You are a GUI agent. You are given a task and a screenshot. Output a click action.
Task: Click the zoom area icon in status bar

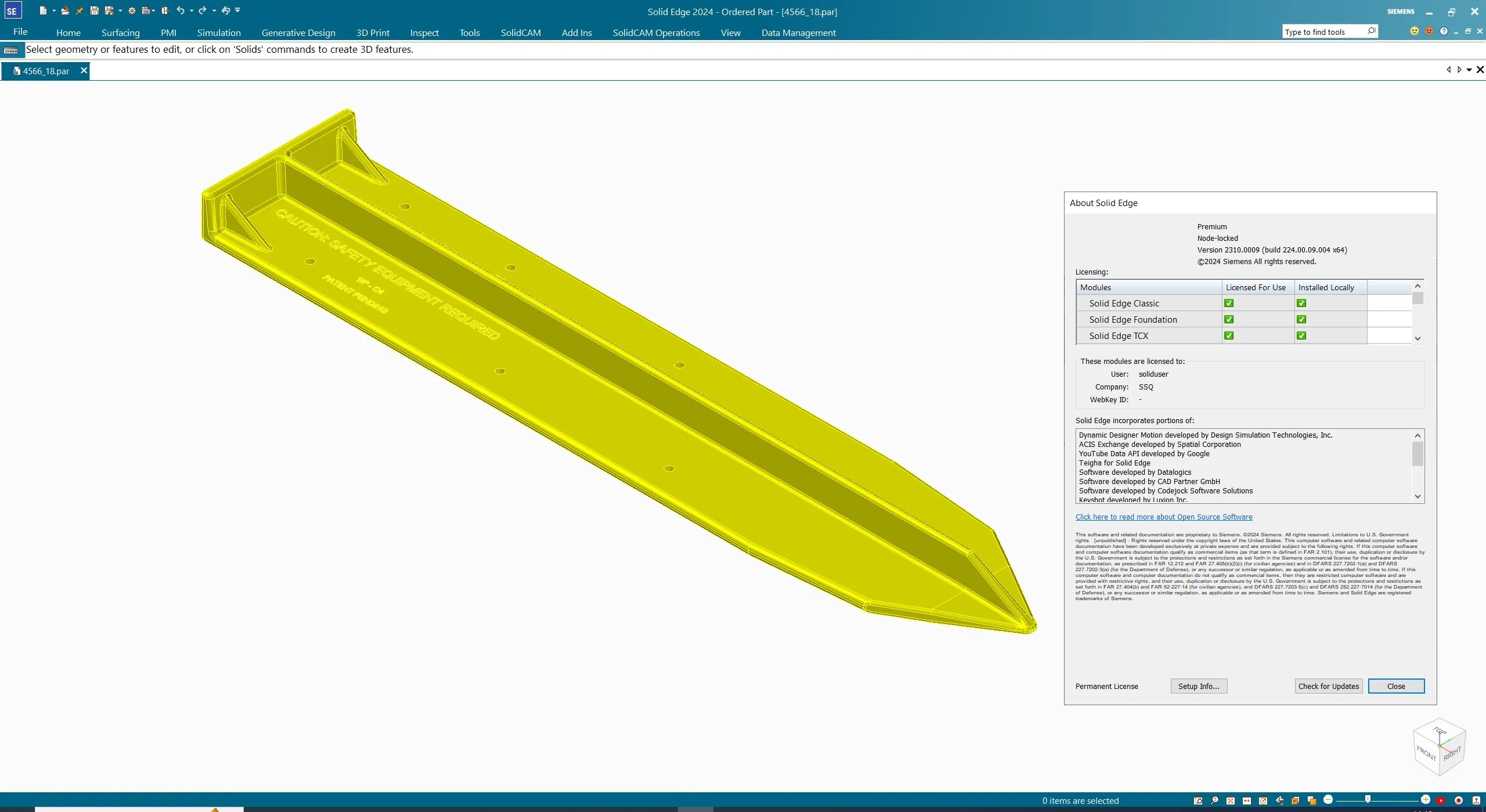[x=1198, y=801]
